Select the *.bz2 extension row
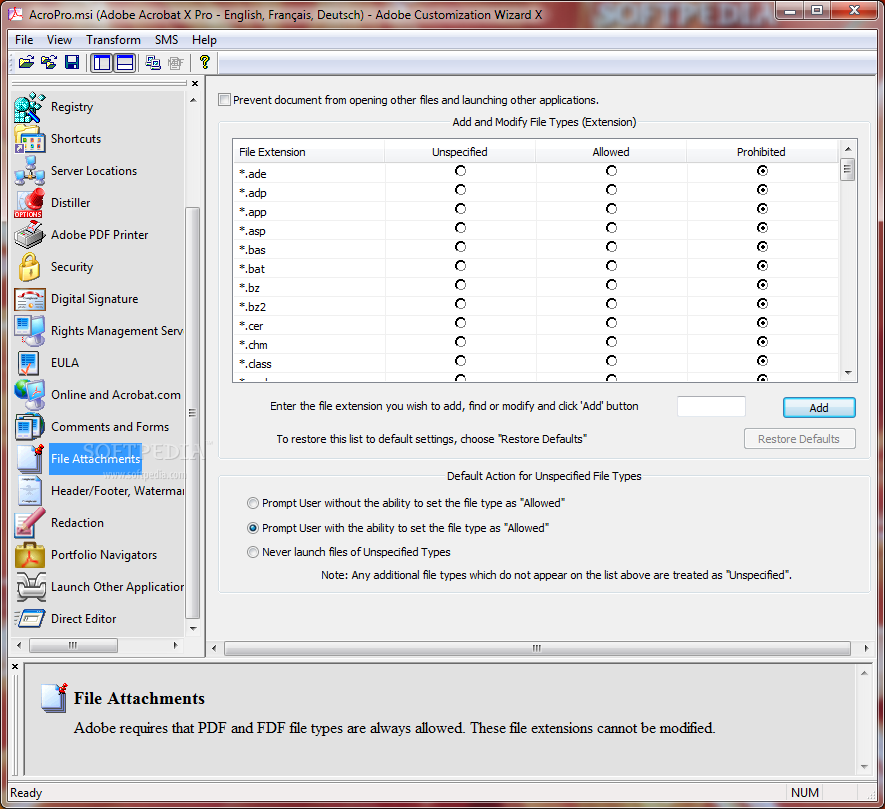The image size is (885, 809). pyautogui.click(x=535, y=307)
